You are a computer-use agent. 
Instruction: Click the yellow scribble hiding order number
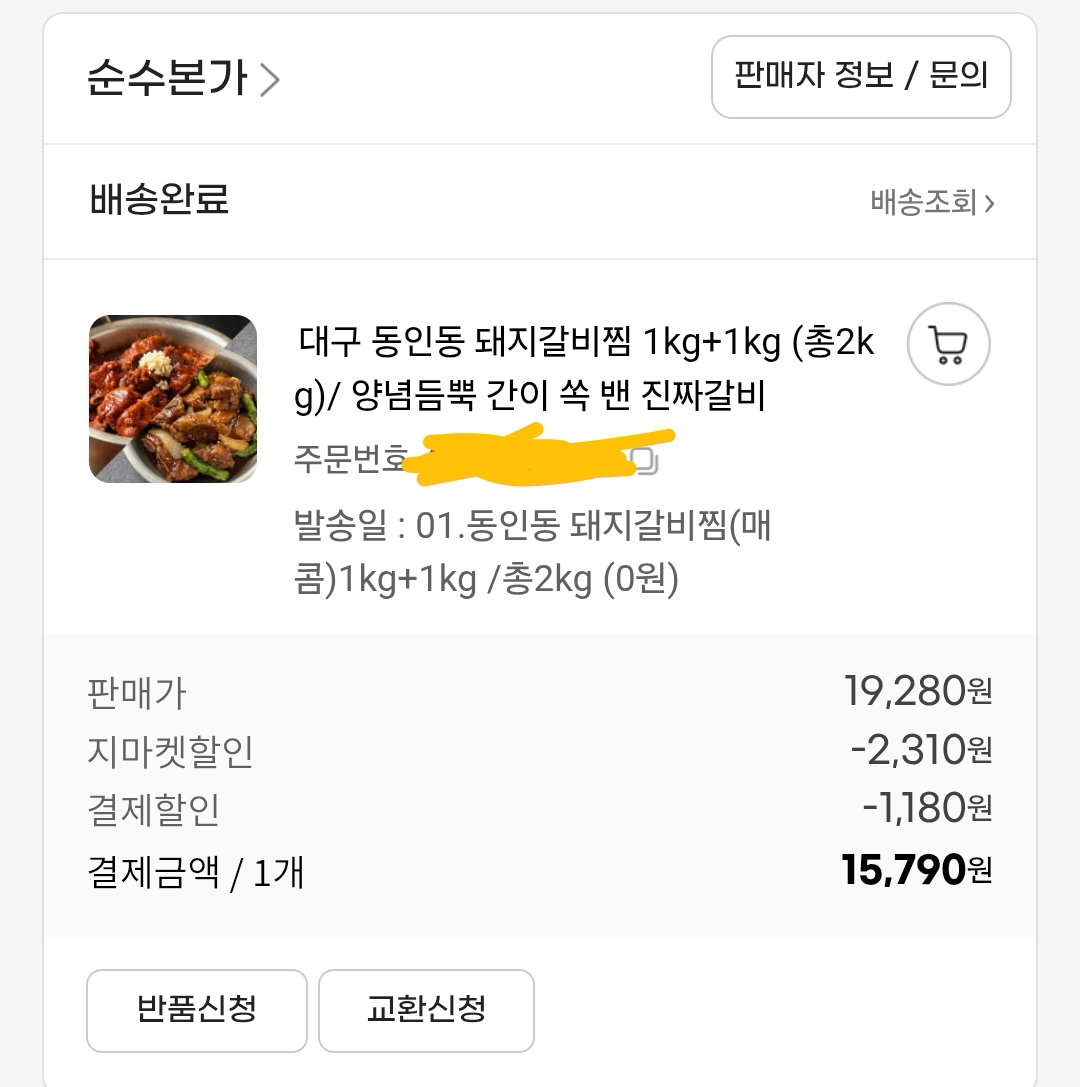[x=537, y=455]
